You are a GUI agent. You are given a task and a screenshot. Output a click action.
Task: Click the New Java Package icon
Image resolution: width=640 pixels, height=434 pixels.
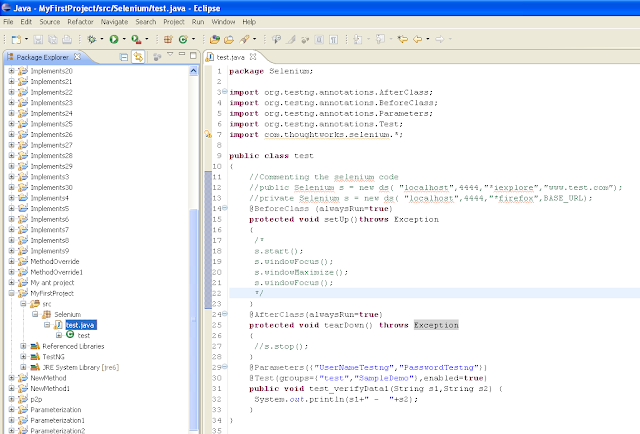pos(168,39)
